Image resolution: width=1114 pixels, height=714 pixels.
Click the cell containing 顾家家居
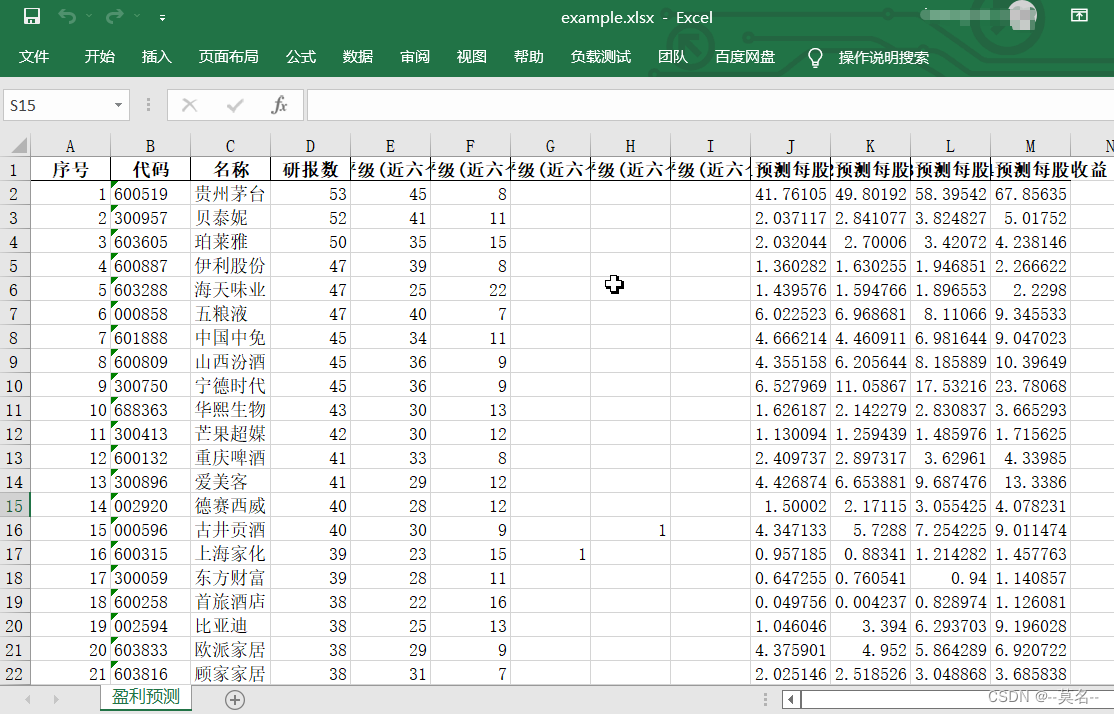[230, 674]
